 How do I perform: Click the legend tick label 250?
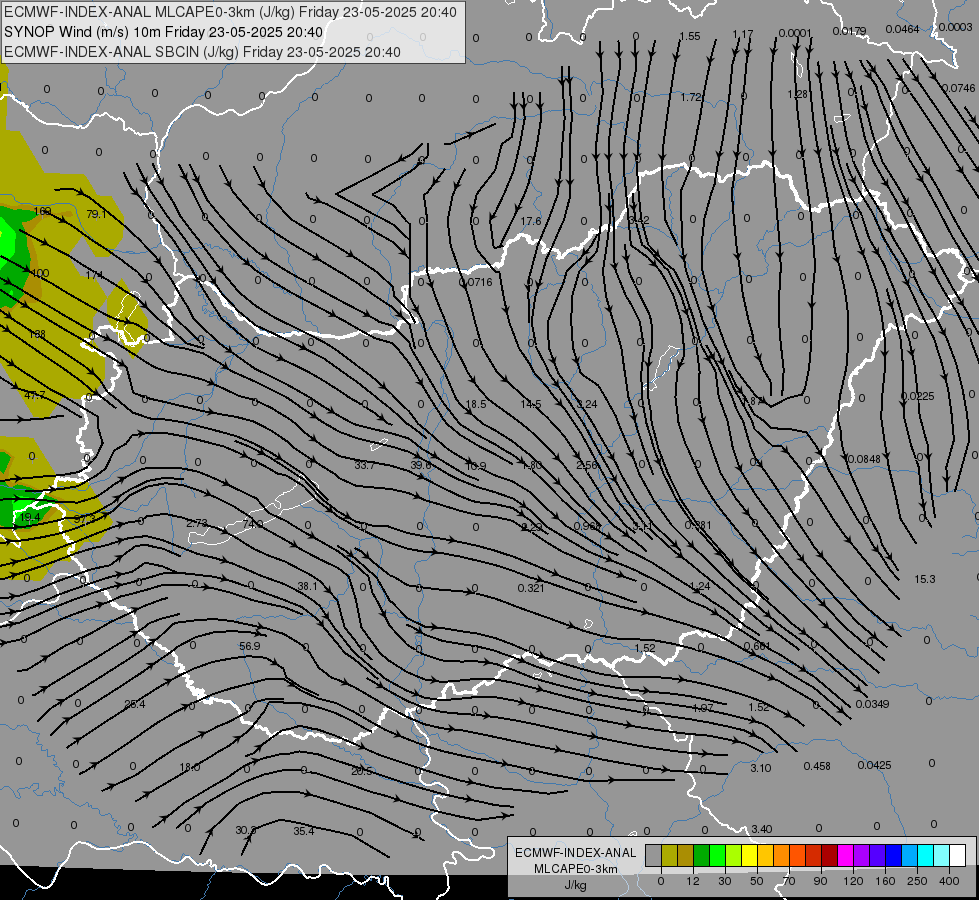917,881
